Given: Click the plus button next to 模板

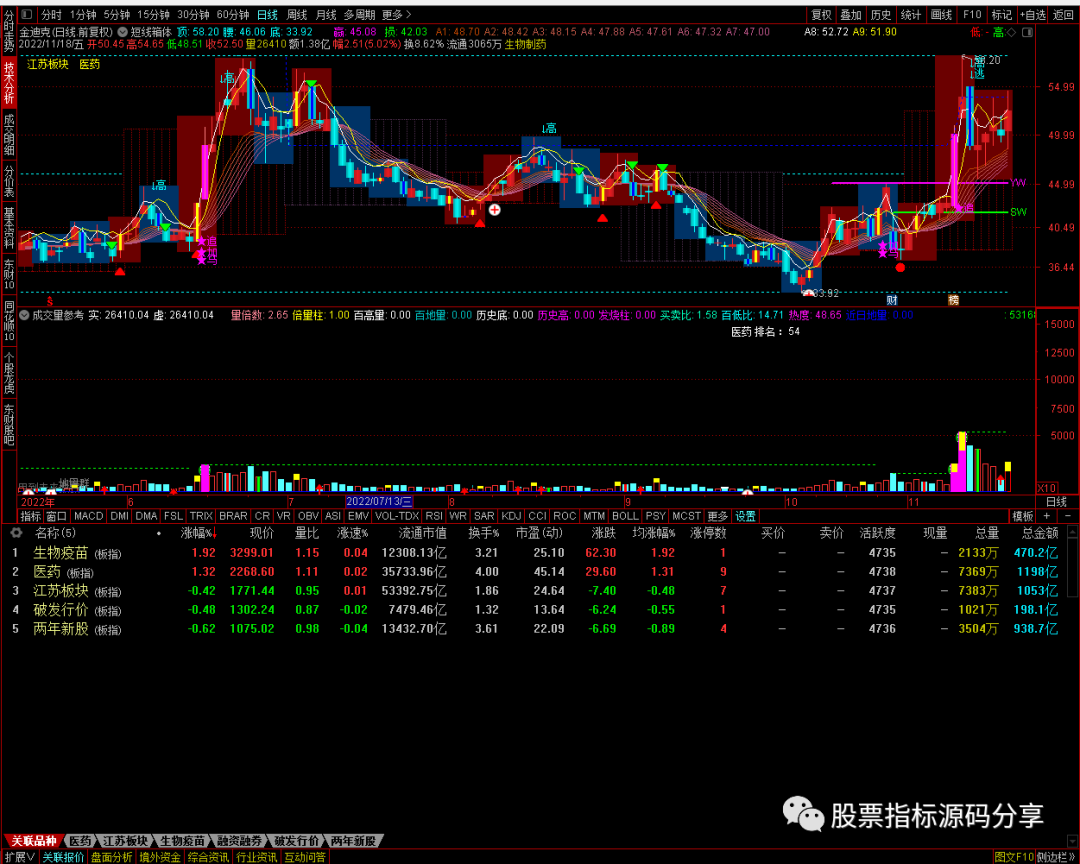Looking at the screenshot, I should (1047, 516).
